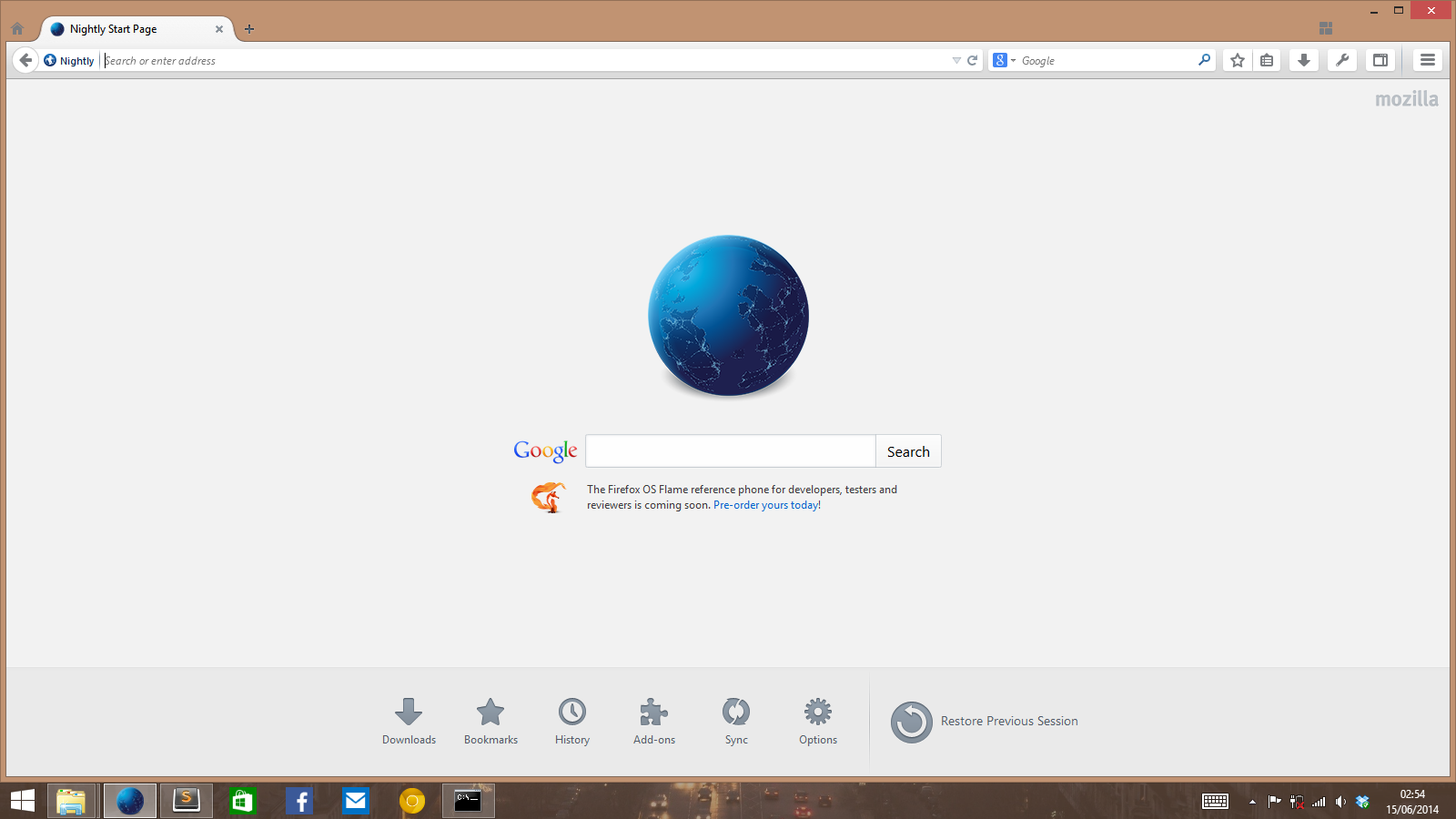This screenshot has height=819, width=1456.
Task: Open the downloads panel in the toolbar
Action: pyautogui.click(x=1304, y=60)
